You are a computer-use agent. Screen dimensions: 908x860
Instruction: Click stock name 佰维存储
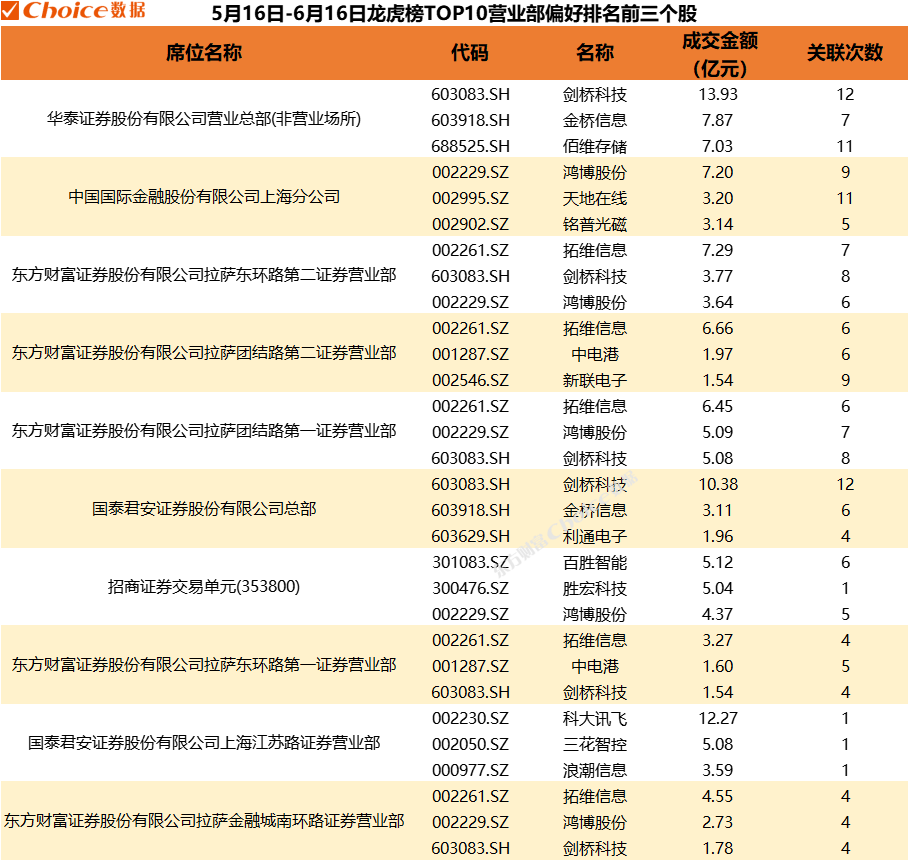click(595, 146)
